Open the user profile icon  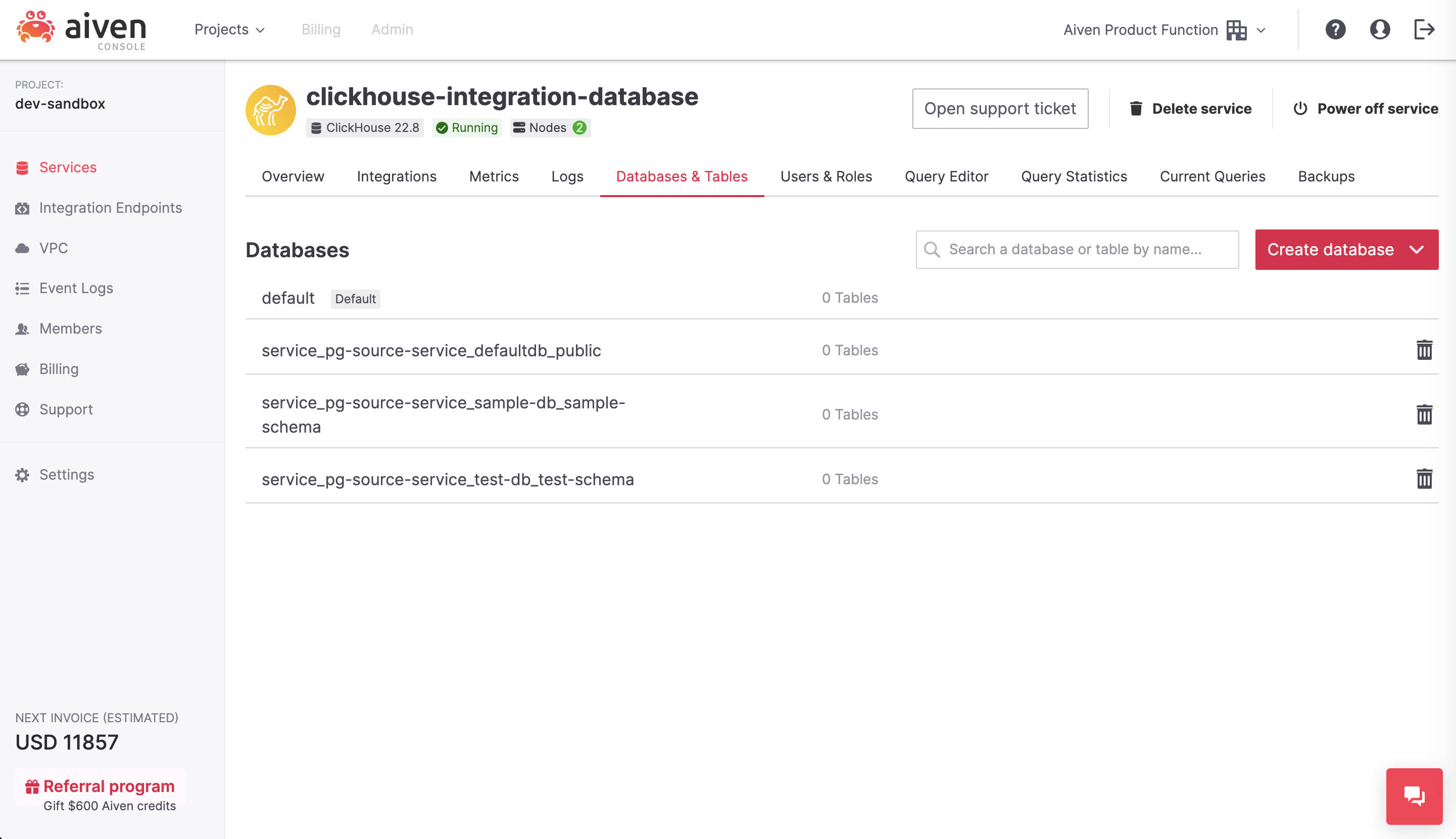(x=1379, y=29)
